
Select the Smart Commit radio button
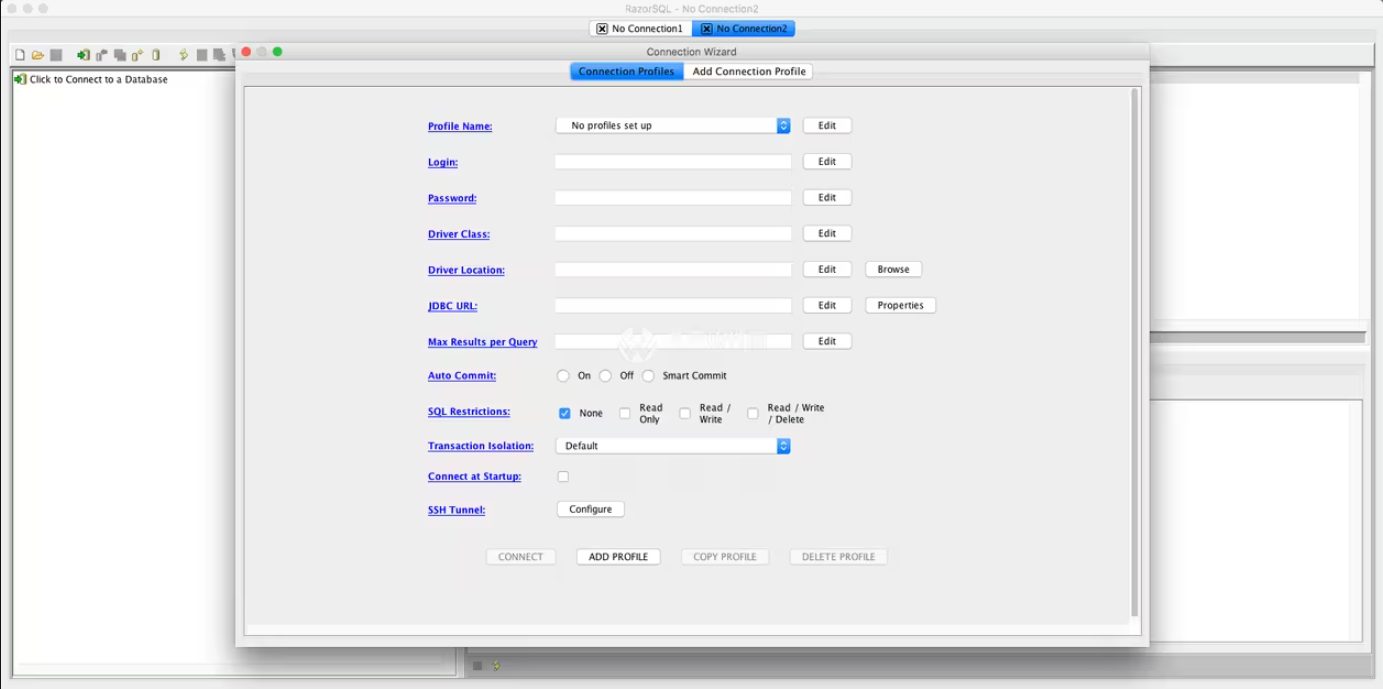pos(648,376)
